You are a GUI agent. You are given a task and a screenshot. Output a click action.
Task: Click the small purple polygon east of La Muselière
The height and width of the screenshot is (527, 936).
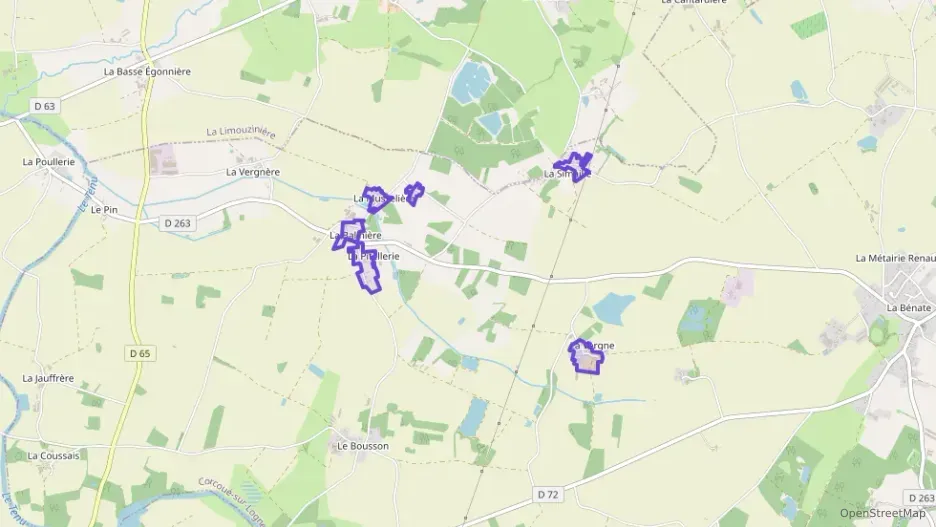pos(414,193)
